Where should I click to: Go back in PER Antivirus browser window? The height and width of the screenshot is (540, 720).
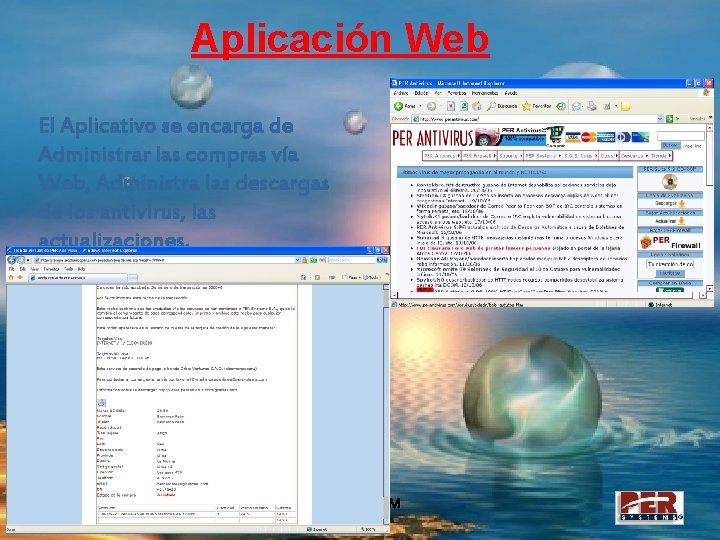405,106
